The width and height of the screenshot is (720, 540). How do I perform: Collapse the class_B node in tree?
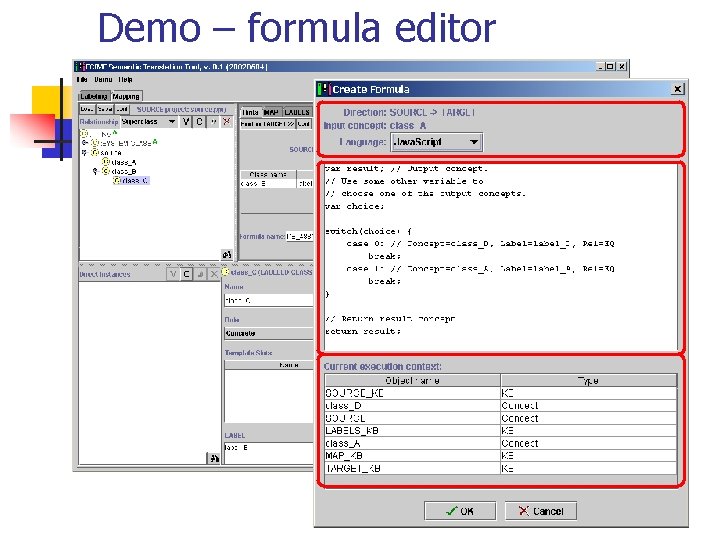pos(96,171)
